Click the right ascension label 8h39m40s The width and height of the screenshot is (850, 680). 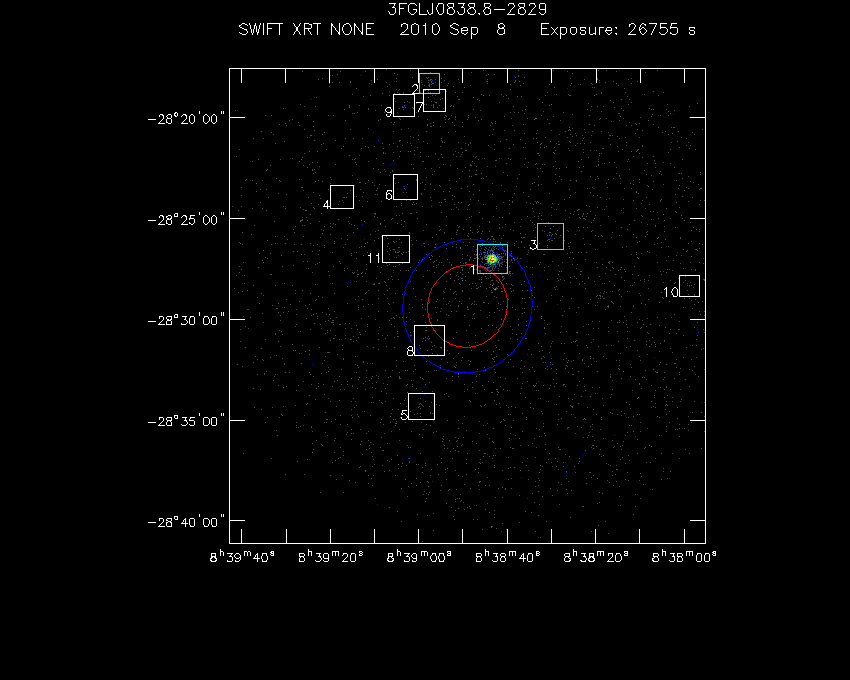(x=242, y=557)
